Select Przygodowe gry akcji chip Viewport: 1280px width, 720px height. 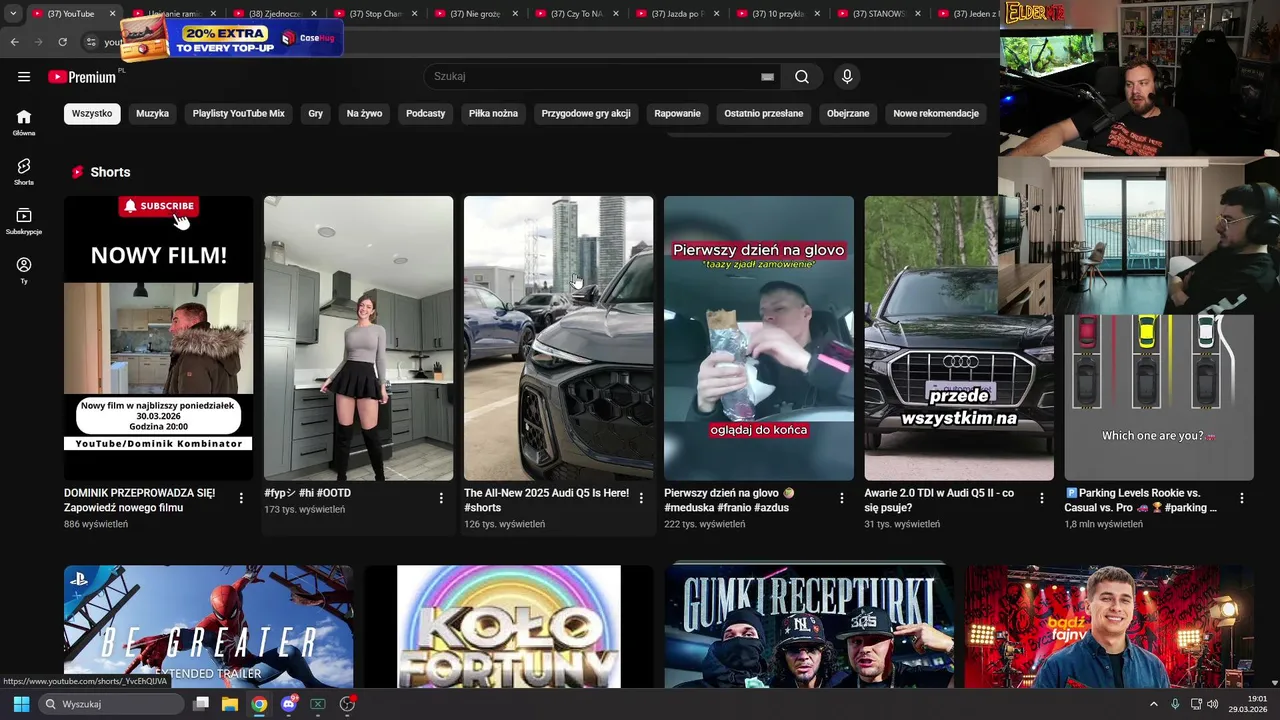tap(586, 114)
